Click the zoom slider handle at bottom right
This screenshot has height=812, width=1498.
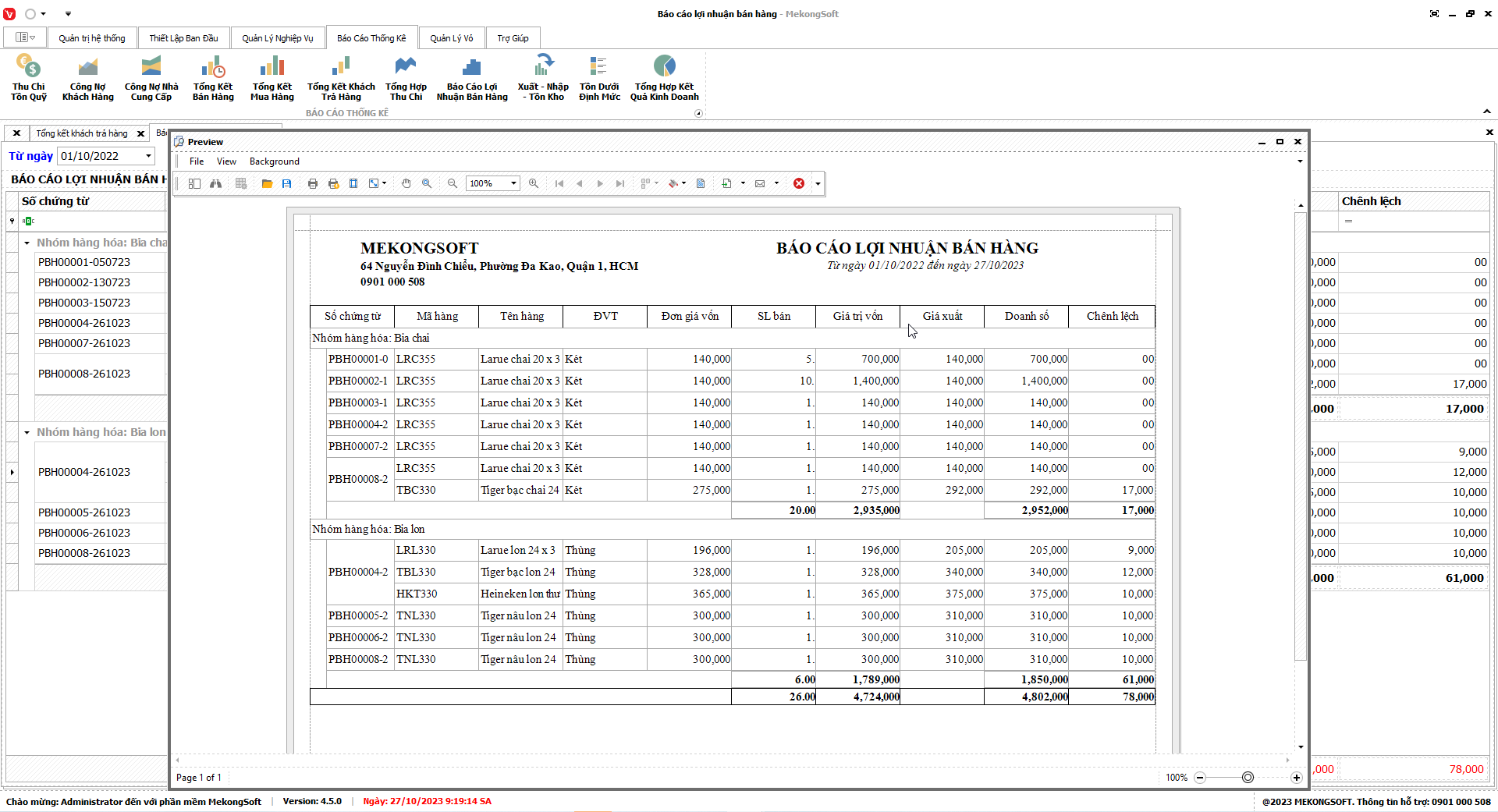click(x=1248, y=778)
